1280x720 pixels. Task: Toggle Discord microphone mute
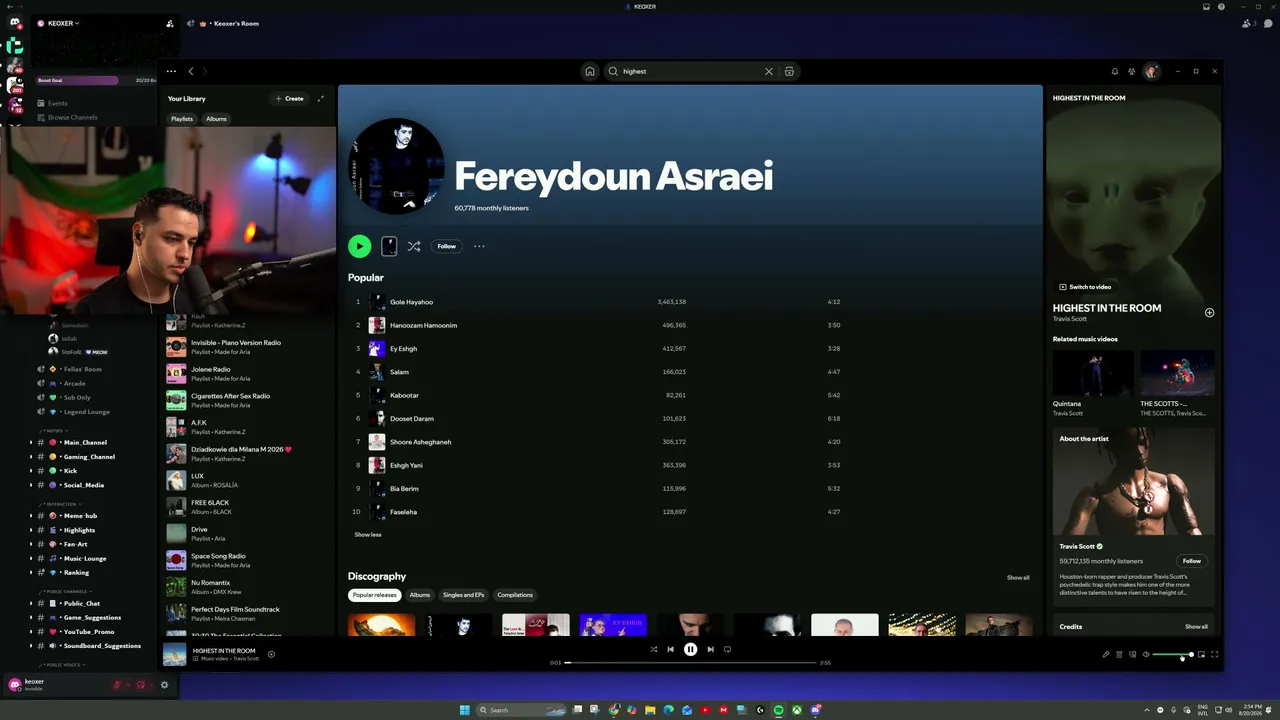tap(117, 685)
